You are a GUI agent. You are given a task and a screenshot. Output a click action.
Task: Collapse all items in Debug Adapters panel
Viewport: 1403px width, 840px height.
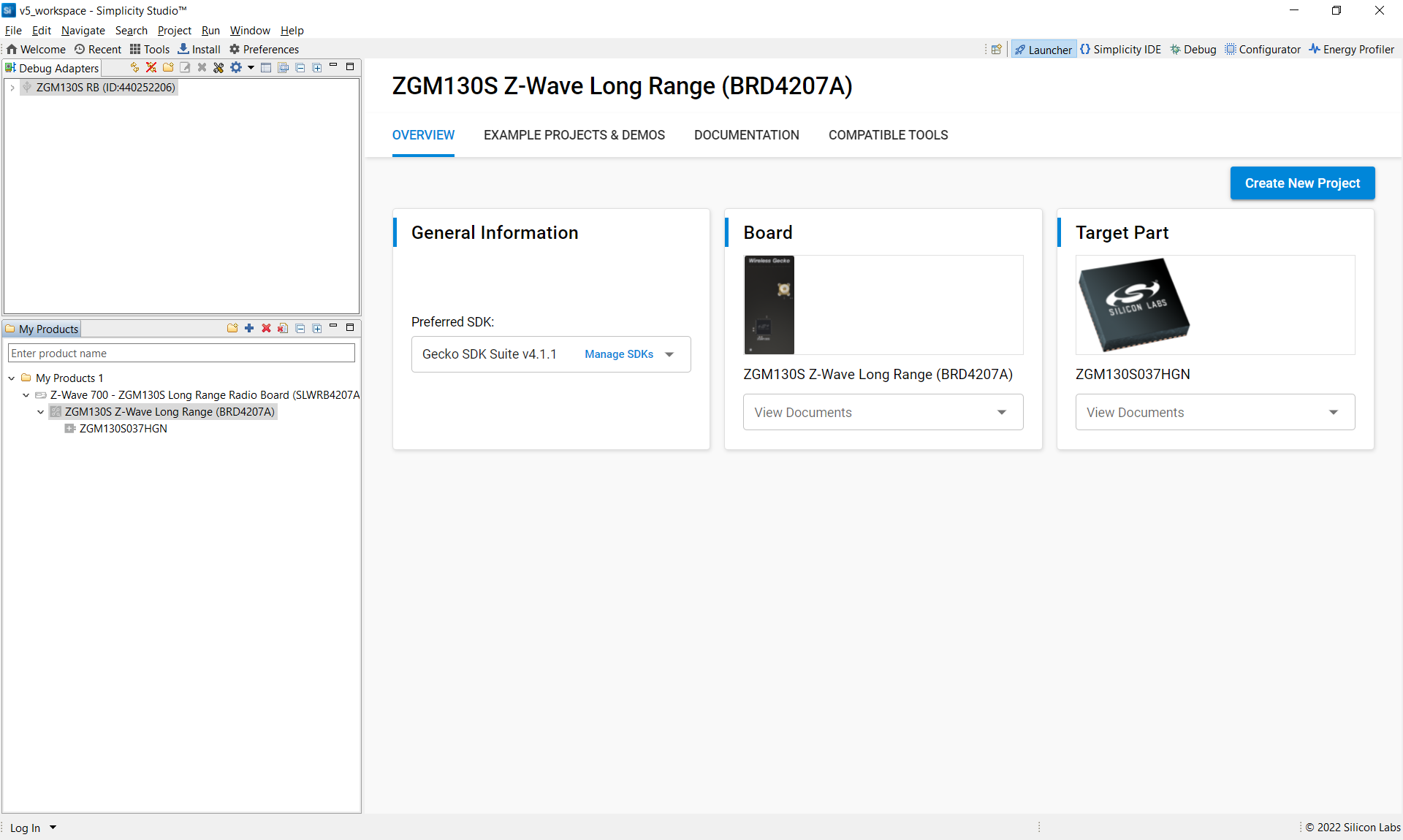click(300, 67)
